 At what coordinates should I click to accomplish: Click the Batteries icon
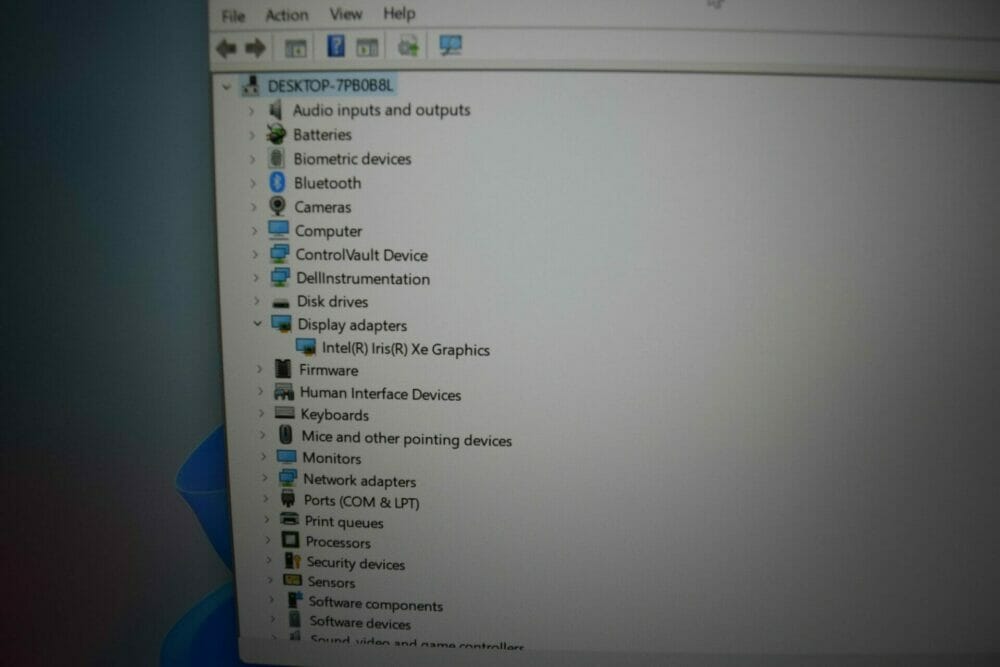pos(276,134)
